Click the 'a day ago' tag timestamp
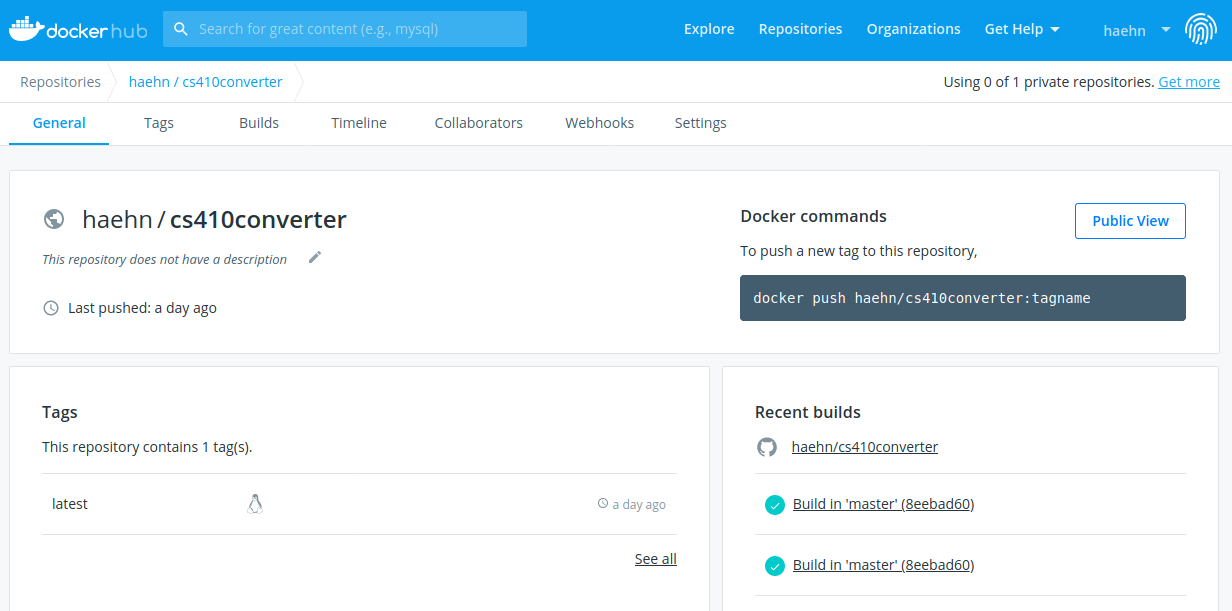The image size is (1232, 611). click(639, 505)
